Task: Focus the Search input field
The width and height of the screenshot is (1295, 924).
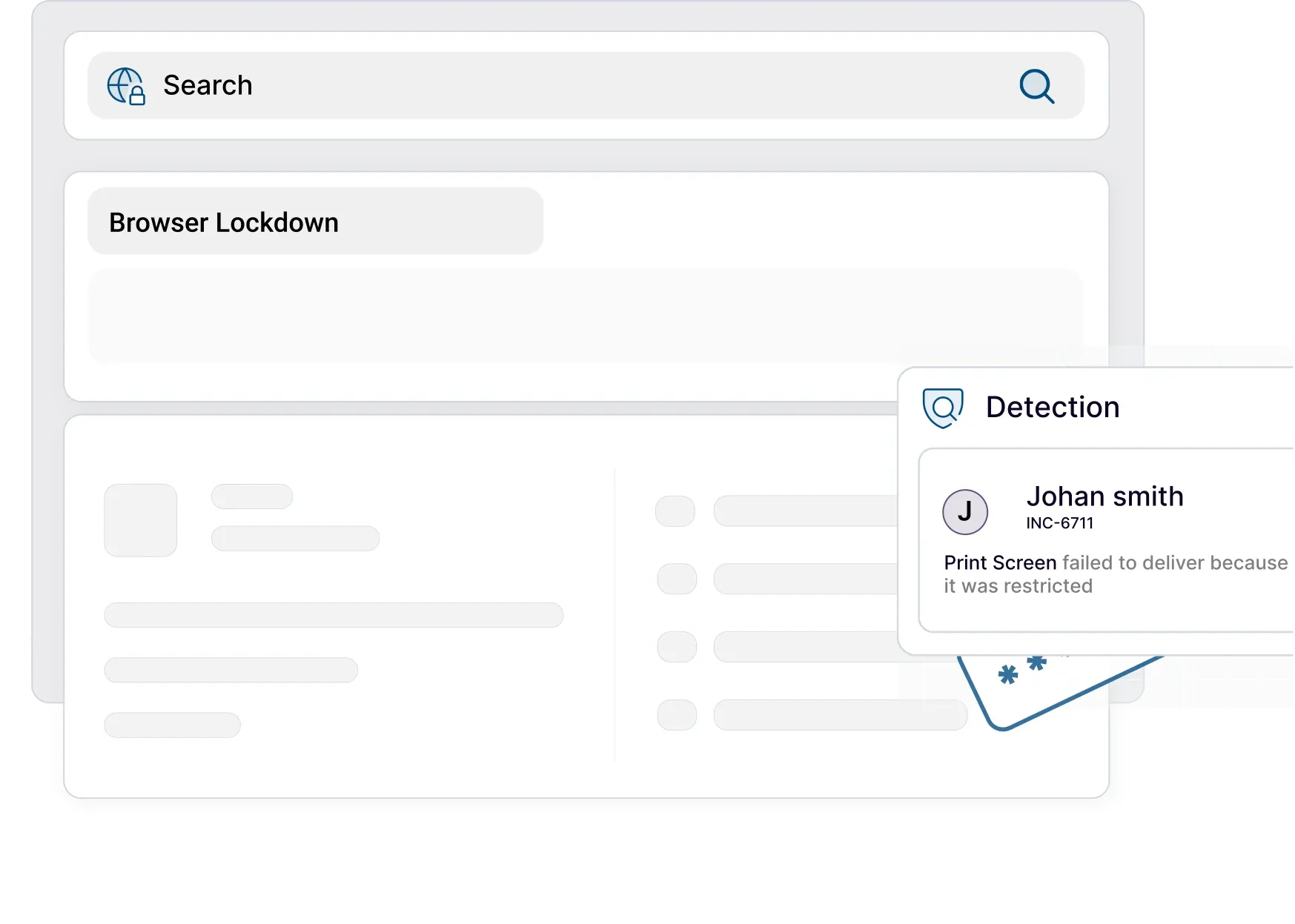Action: coord(586,85)
